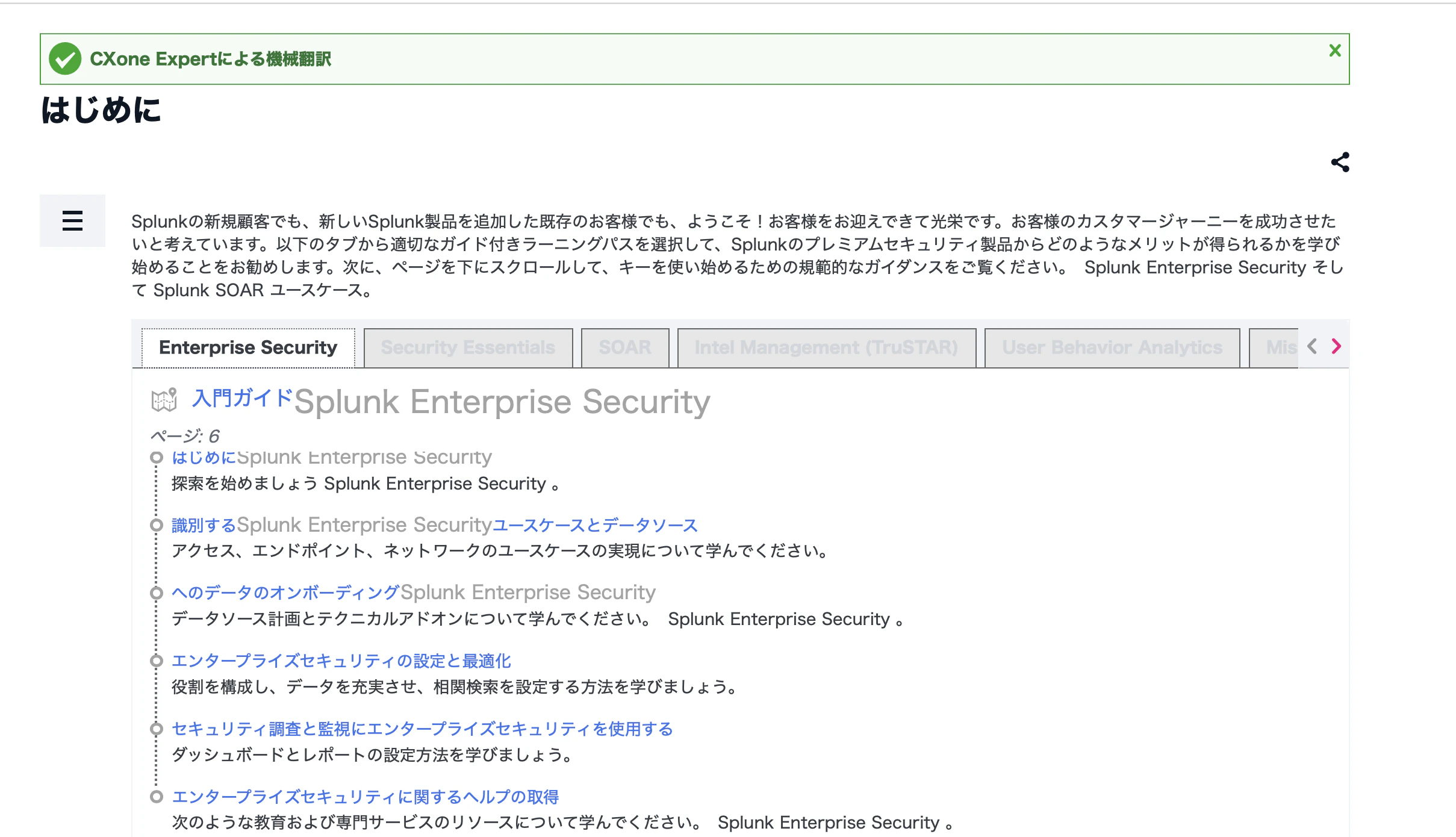Switch to Intel Management (TruSTAR) tab

[x=826, y=347]
